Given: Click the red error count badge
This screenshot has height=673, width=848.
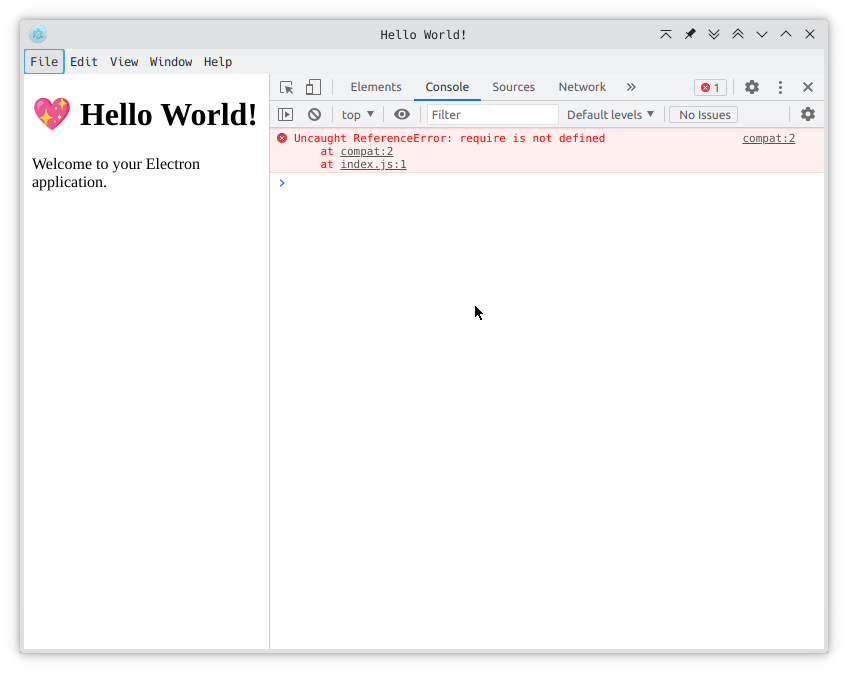Looking at the screenshot, I should (x=710, y=87).
